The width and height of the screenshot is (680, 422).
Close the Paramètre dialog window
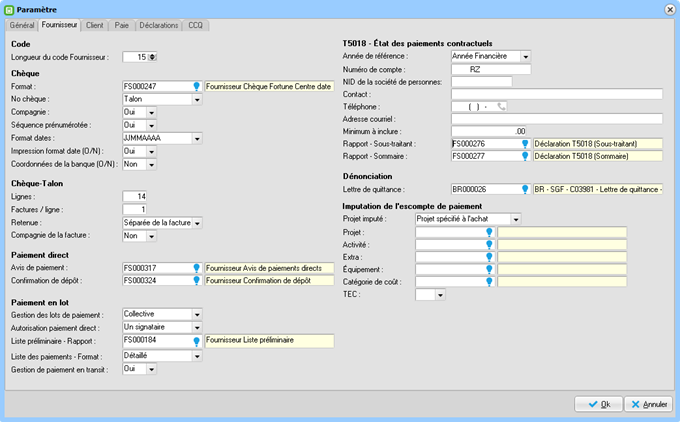point(670,10)
